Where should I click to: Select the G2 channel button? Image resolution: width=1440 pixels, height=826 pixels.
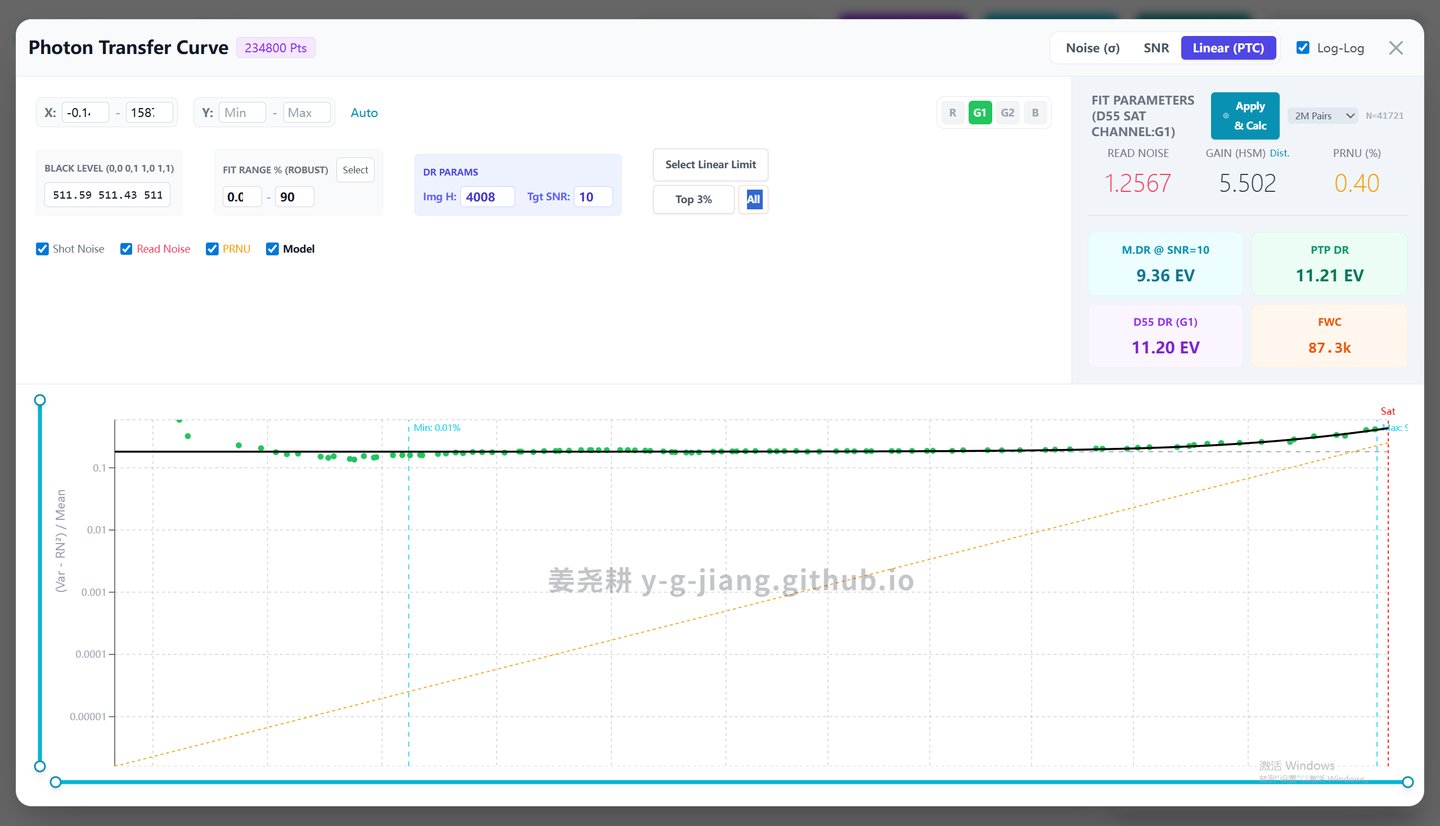coord(1008,113)
